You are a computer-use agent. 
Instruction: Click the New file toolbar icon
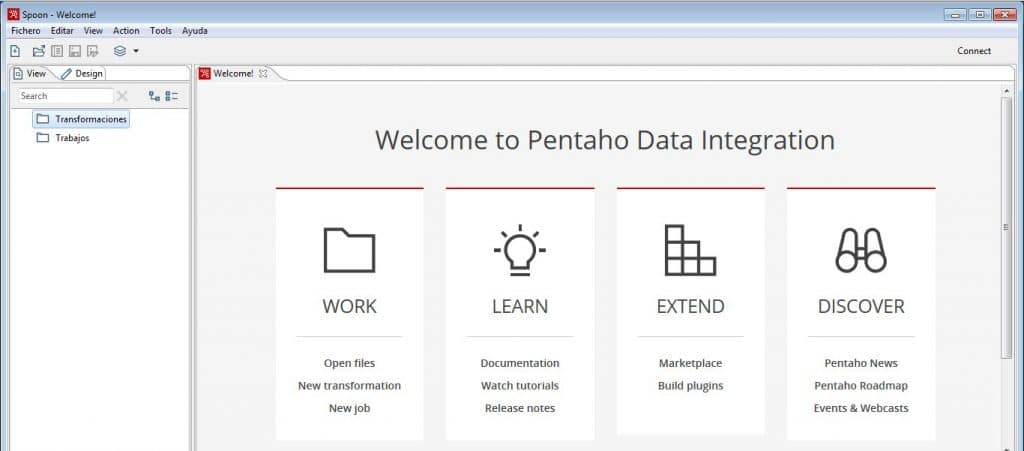(x=15, y=51)
